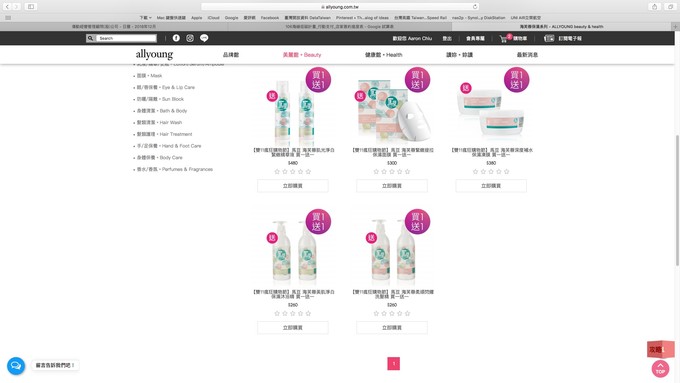Open the Safari share button

tap(654, 7)
